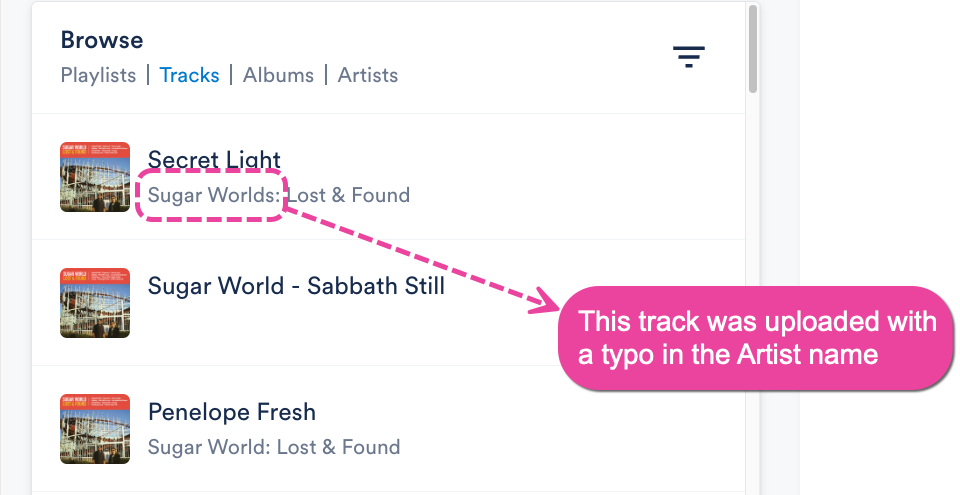
Task: Switch to the Playlists tab
Action: click(x=98, y=75)
